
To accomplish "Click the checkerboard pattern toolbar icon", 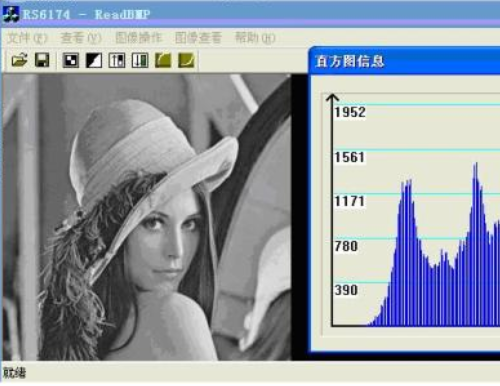I will [x=71, y=61].
